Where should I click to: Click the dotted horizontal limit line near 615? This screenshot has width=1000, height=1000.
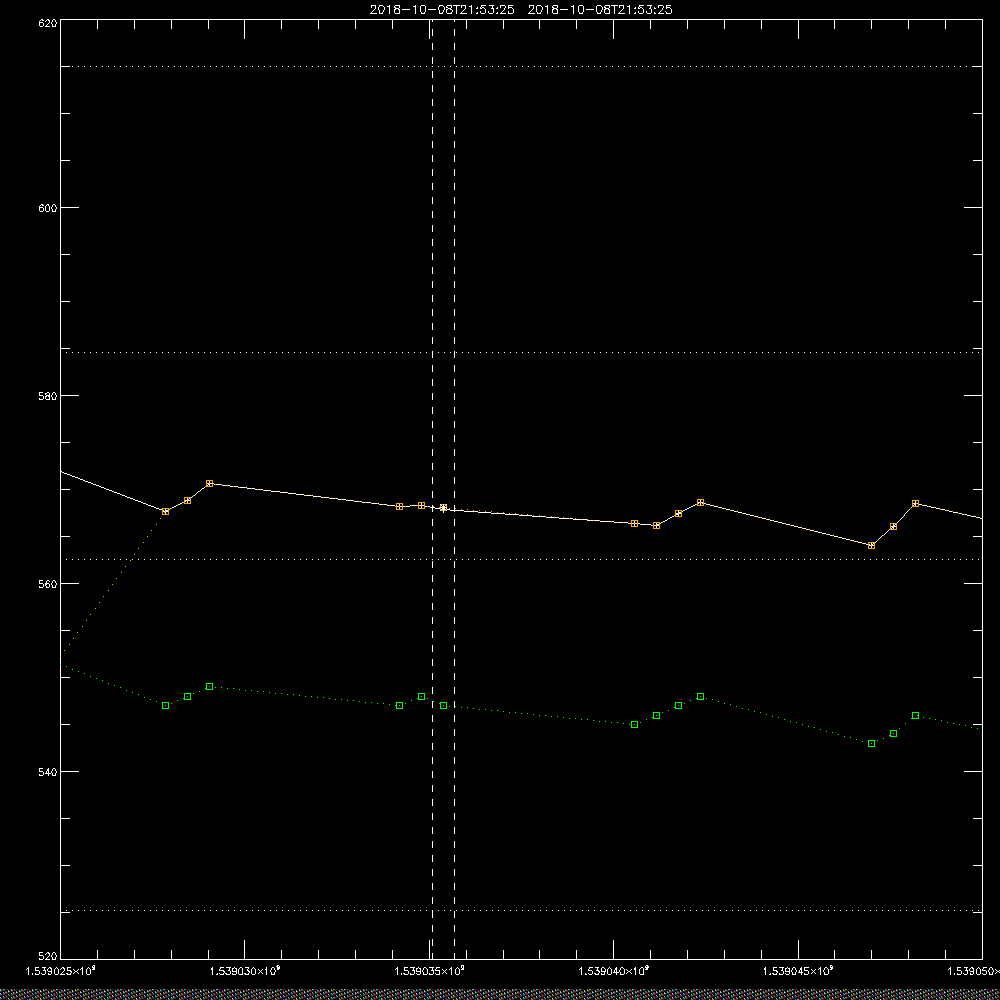[521, 66]
